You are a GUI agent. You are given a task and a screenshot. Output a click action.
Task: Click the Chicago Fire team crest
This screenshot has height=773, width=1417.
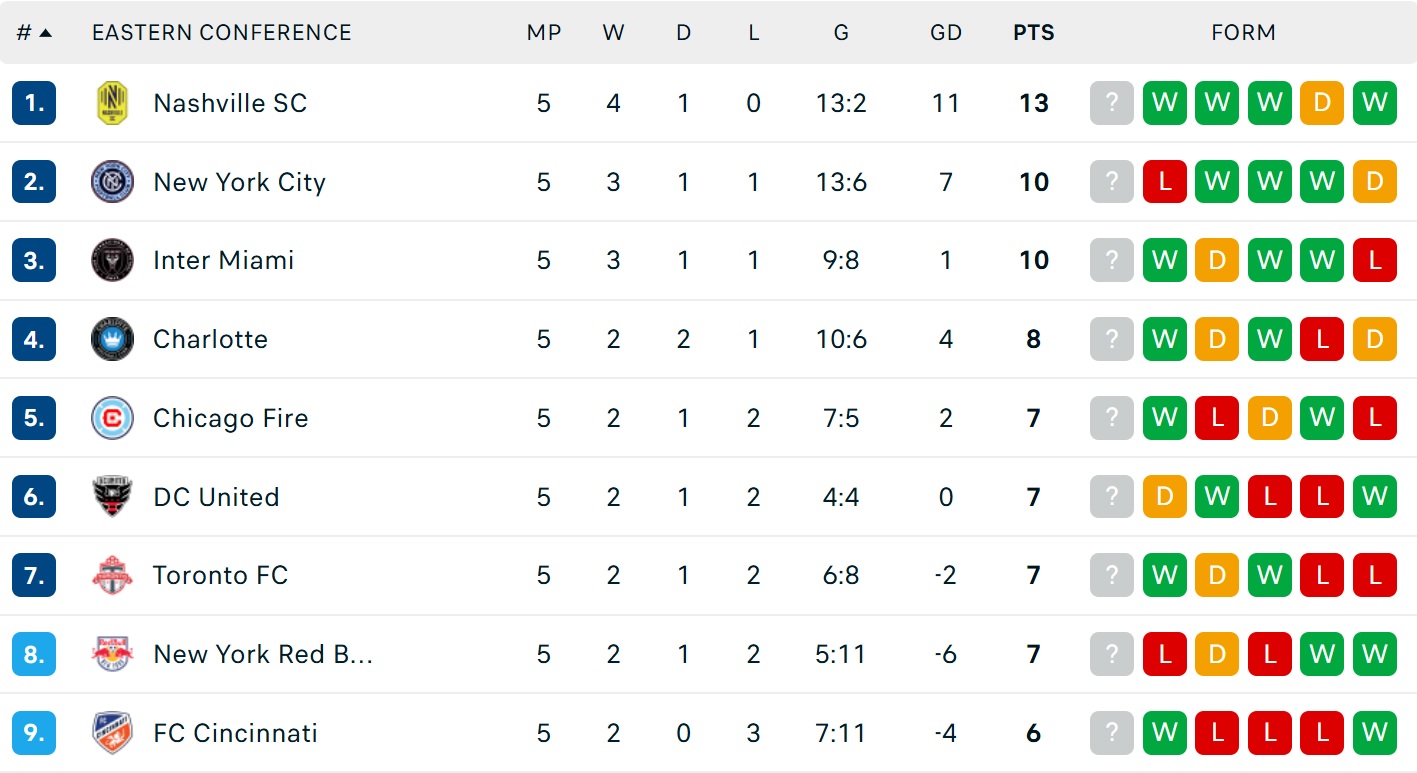pyautogui.click(x=112, y=418)
